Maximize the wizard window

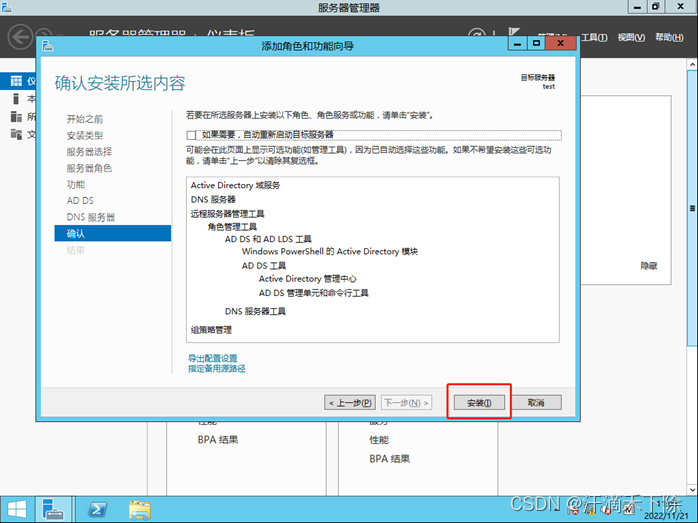tap(536, 43)
